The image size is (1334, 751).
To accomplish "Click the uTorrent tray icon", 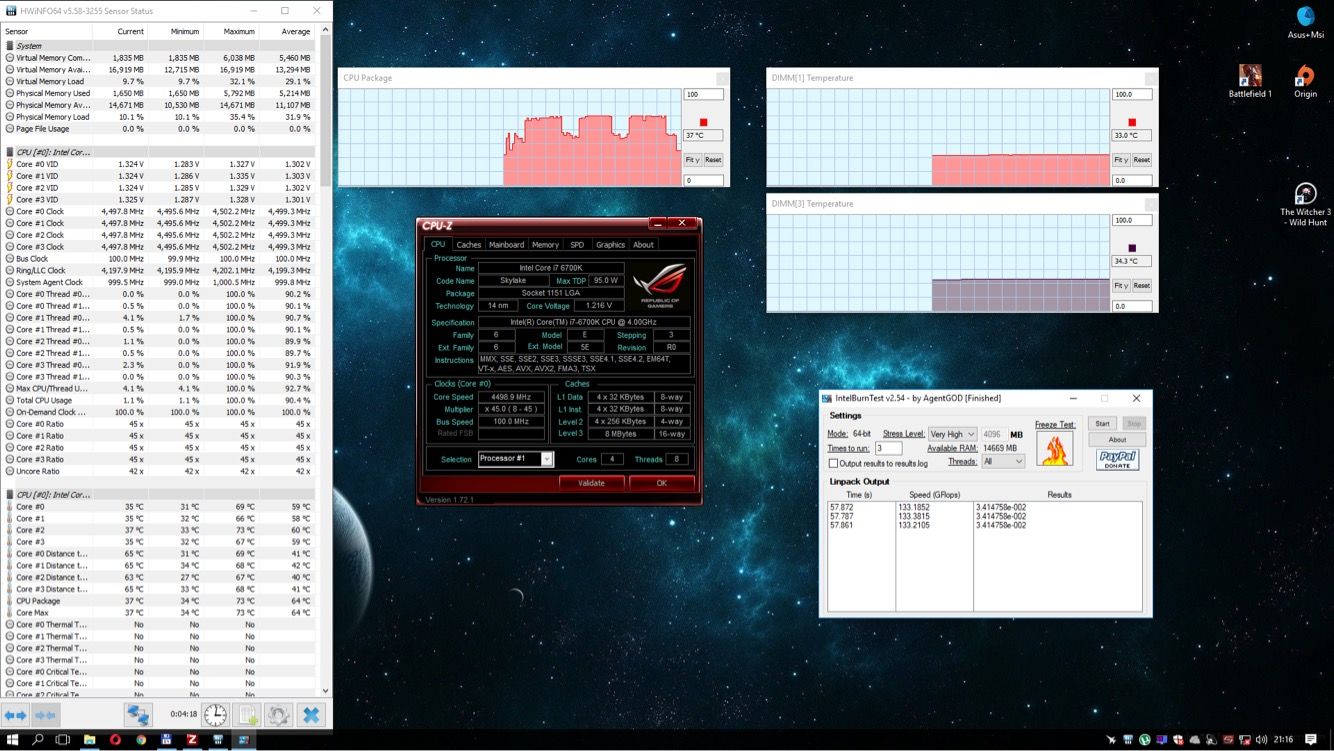I will (x=1145, y=740).
